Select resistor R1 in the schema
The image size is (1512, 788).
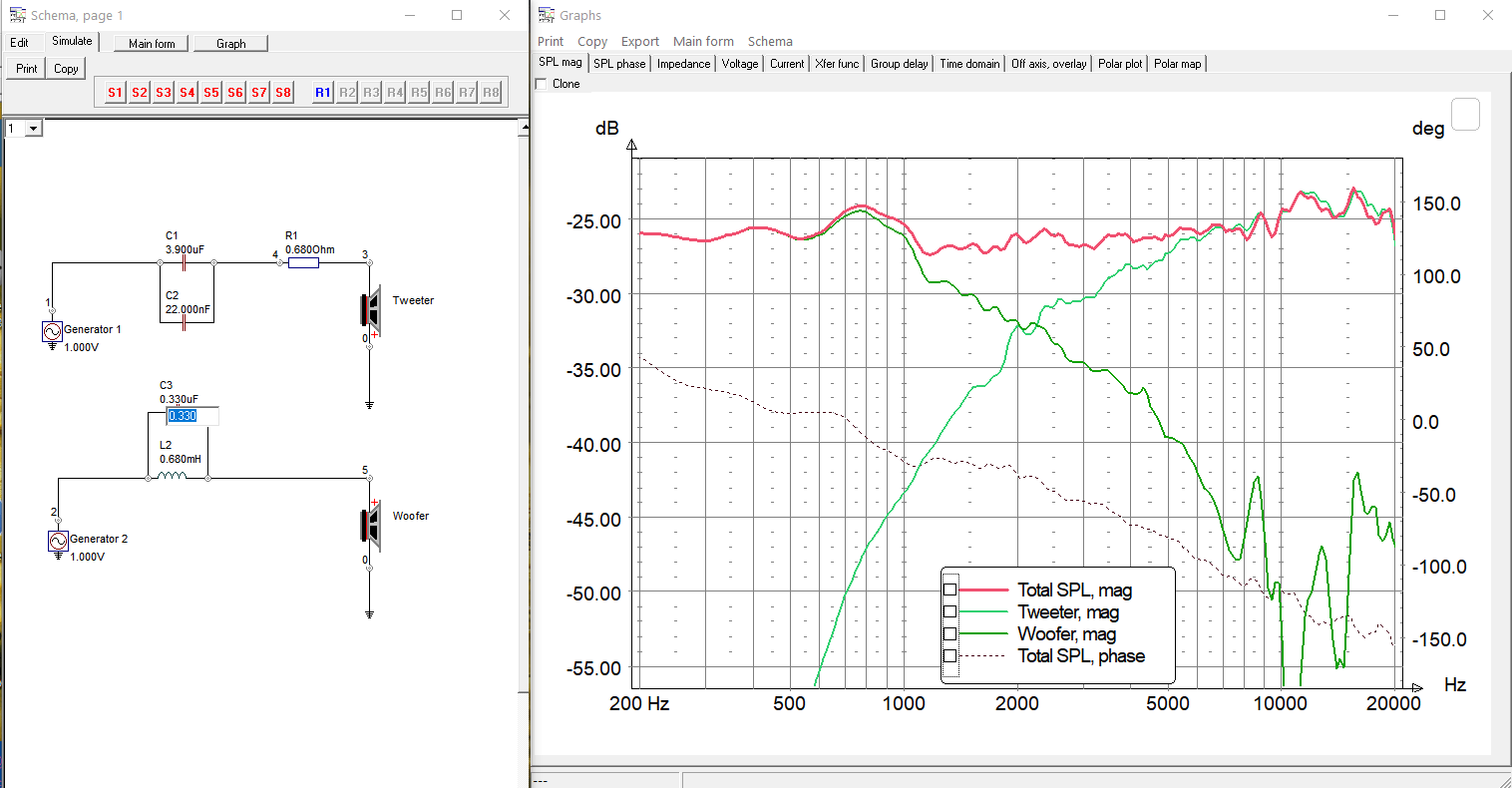click(x=303, y=263)
